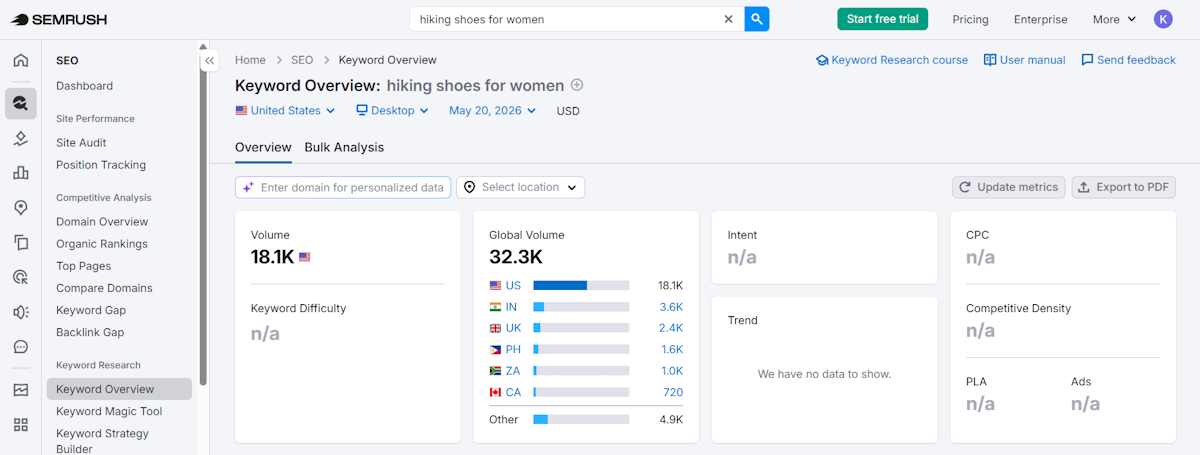
Task: Select the SEO toolkit icon in the rail
Action: [x=20, y=102]
